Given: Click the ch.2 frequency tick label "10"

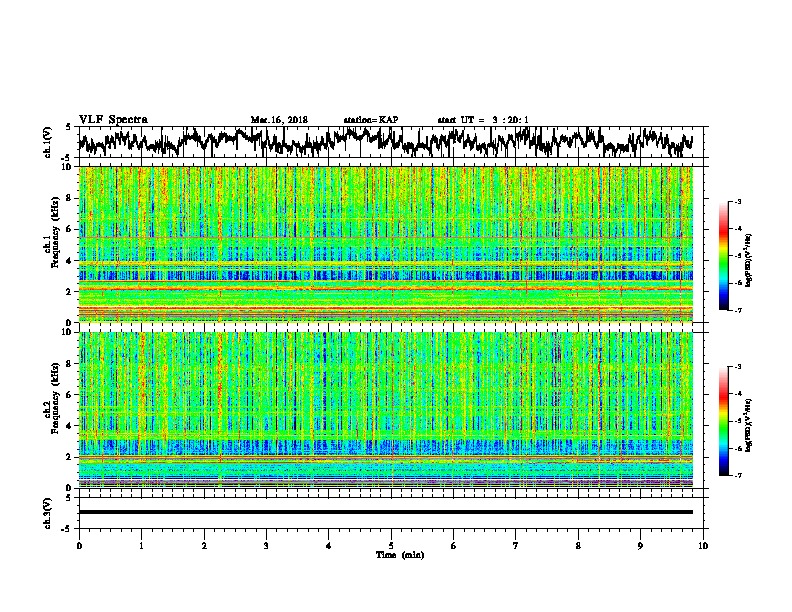Looking at the screenshot, I should (x=68, y=332).
